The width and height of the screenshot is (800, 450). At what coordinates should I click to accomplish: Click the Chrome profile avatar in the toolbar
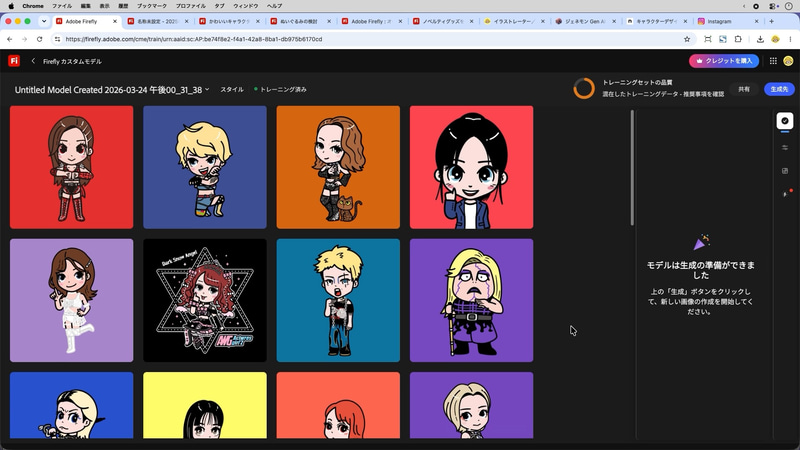pos(775,39)
